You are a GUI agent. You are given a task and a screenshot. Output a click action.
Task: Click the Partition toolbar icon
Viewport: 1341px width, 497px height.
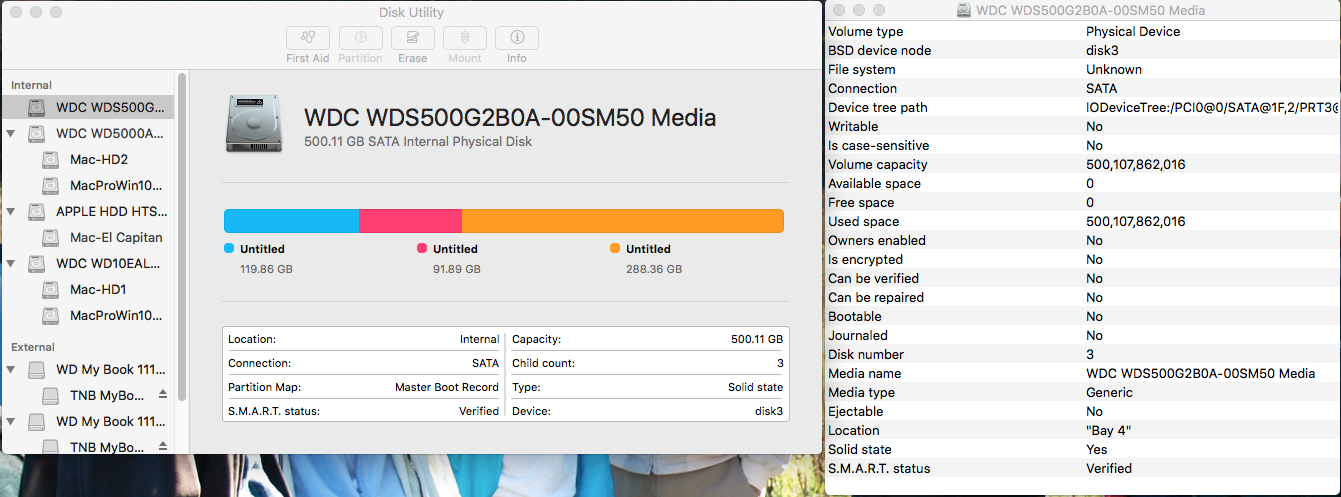360,38
